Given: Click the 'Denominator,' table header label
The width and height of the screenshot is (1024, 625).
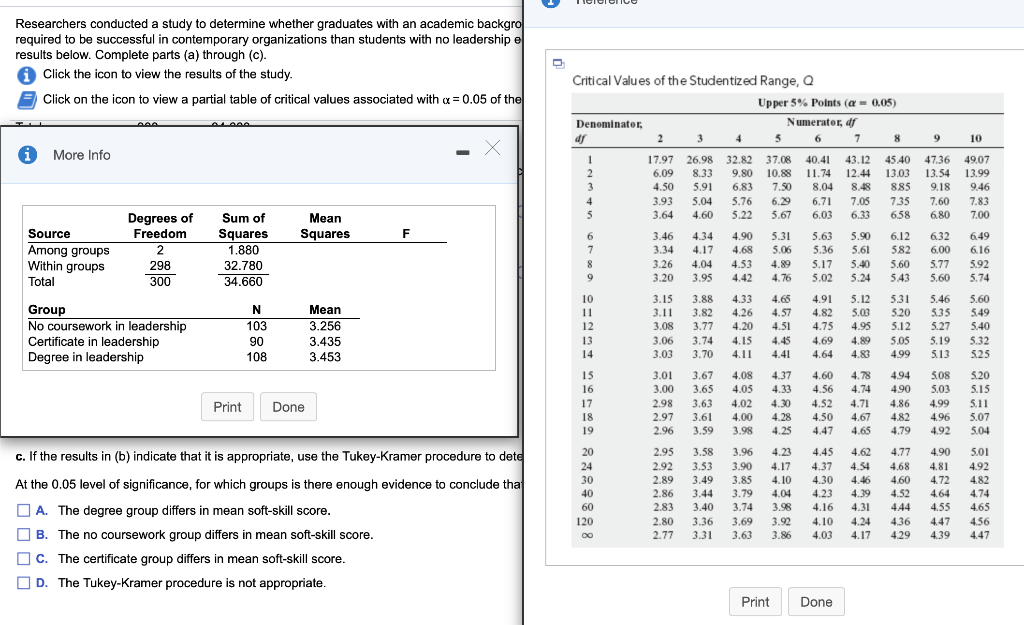Looking at the screenshot, I should (609, 124).
